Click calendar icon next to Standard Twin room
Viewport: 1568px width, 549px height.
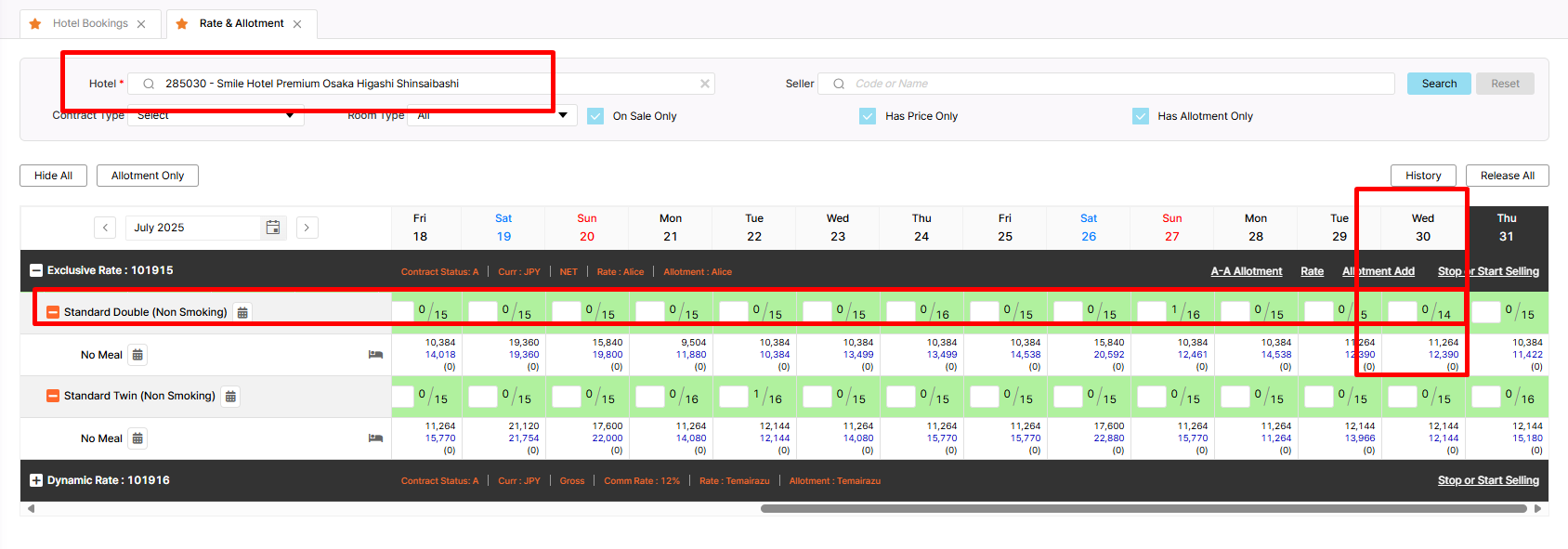(230, 397)
